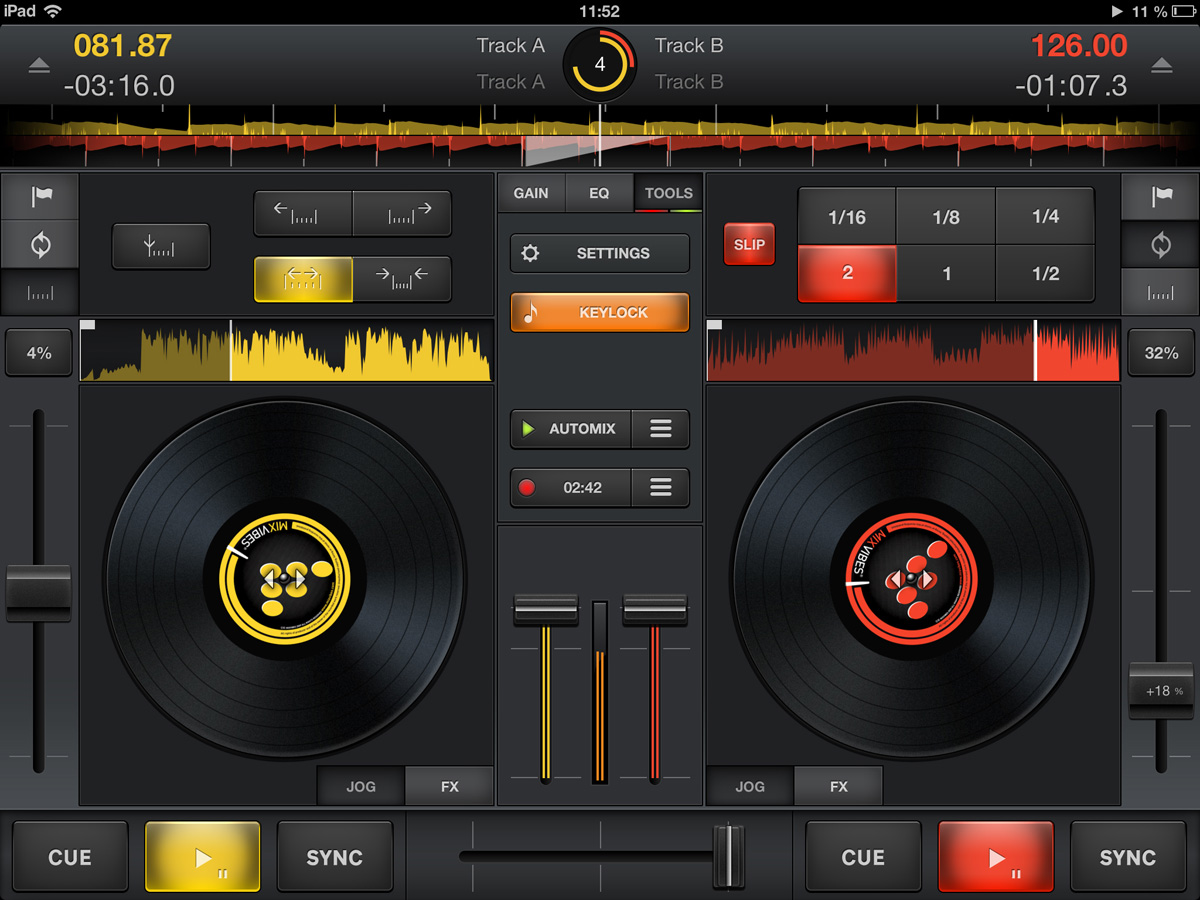Click right remaining time -01:07.3
Screen dimensions: 1200x900
point(1071,86)
